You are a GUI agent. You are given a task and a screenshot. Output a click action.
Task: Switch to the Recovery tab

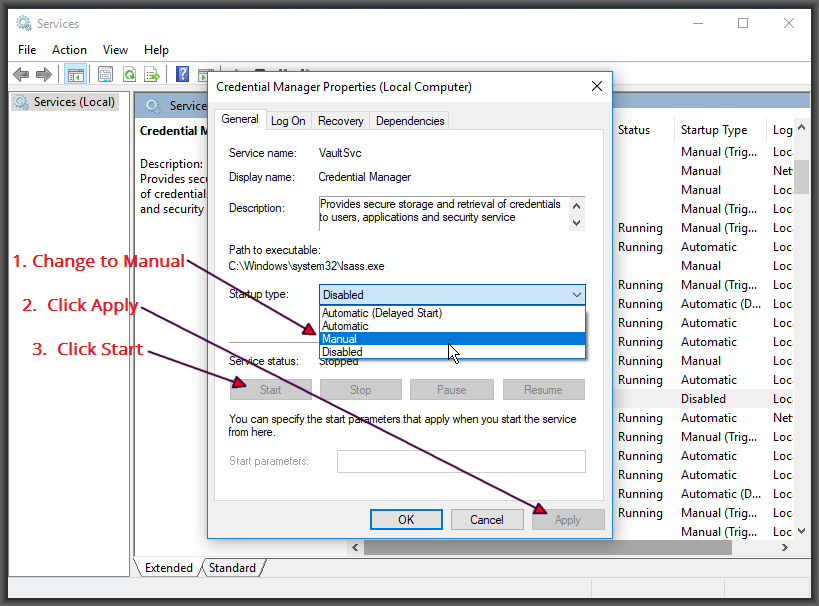[x=340, y=121]
